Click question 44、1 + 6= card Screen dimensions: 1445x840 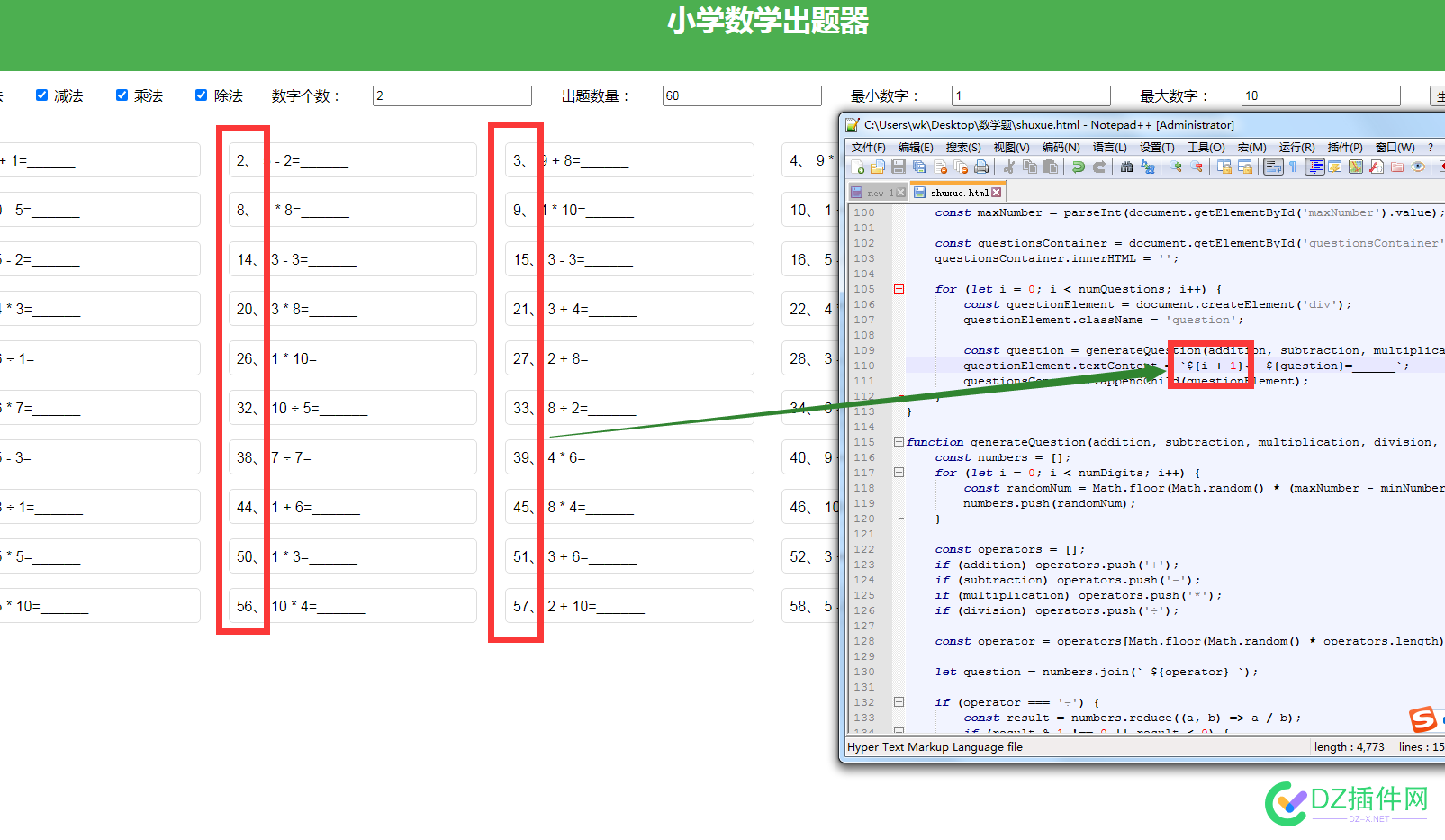point(352,507)
